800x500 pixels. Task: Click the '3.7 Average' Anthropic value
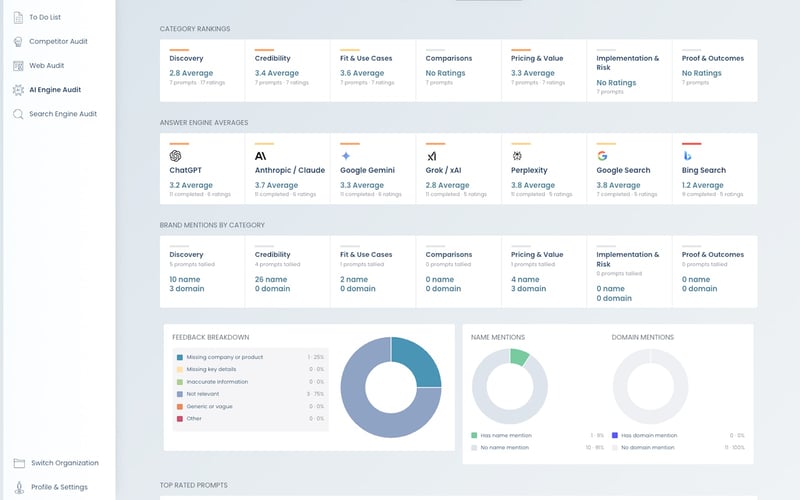coord(276,185)
